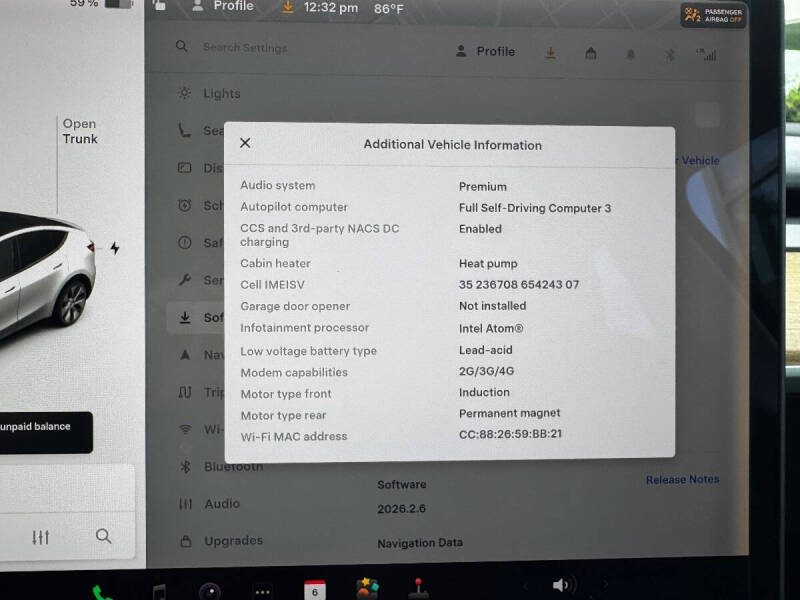Image resolution: width=800 pixels, height=600 pixels.
Task: Tap the charge port lightning bolt icon
Action: (x=115, y=248)
